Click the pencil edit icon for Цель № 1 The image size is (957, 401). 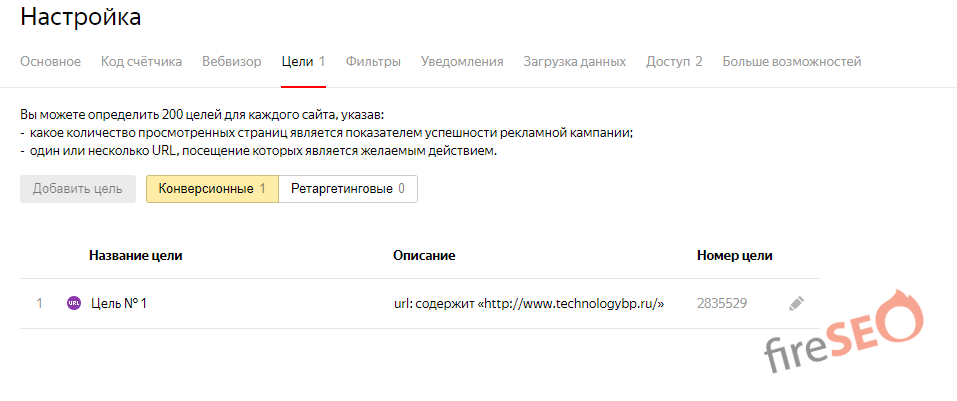point(796,303)
